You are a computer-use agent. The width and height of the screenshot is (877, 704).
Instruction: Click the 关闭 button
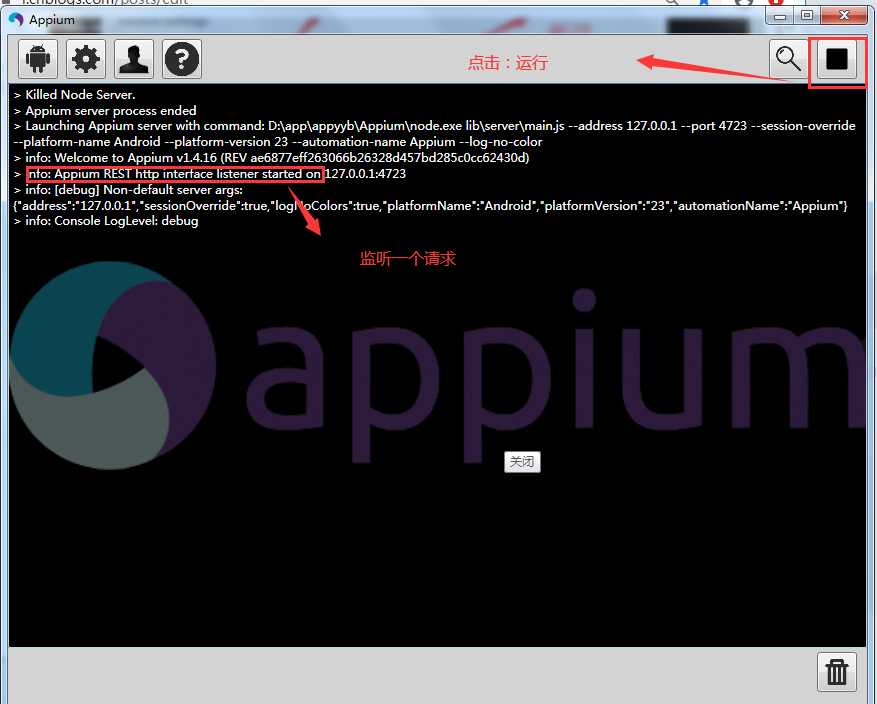click(522, 462)
